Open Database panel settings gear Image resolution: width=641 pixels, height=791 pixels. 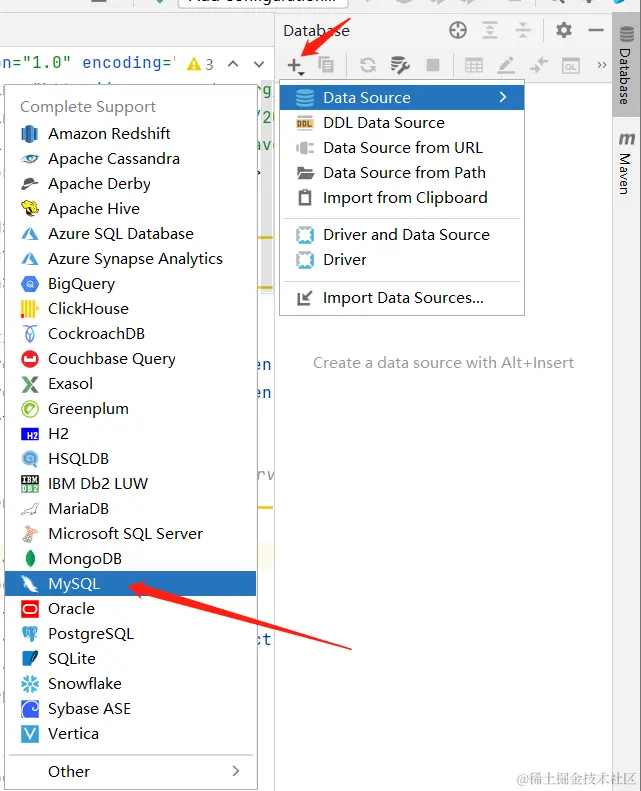pyautogui.click(x=564, y=30)
